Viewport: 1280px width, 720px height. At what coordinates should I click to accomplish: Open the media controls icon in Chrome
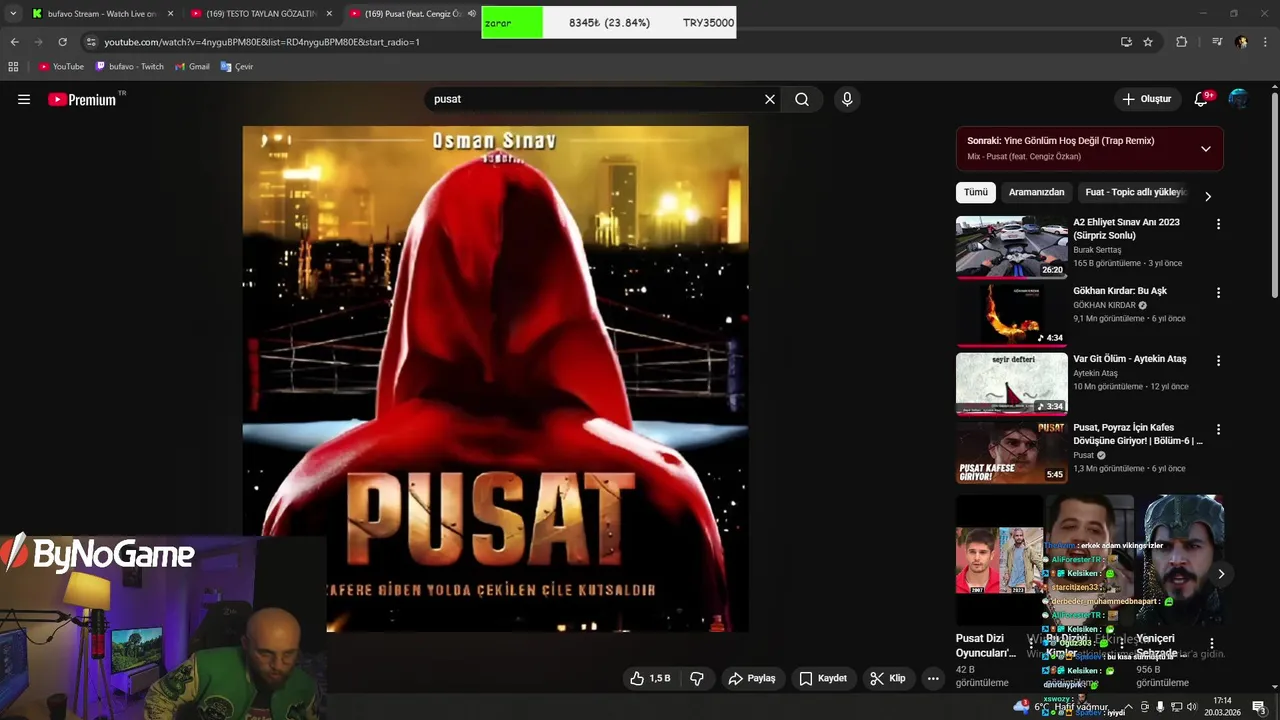tap(1217, 42)
